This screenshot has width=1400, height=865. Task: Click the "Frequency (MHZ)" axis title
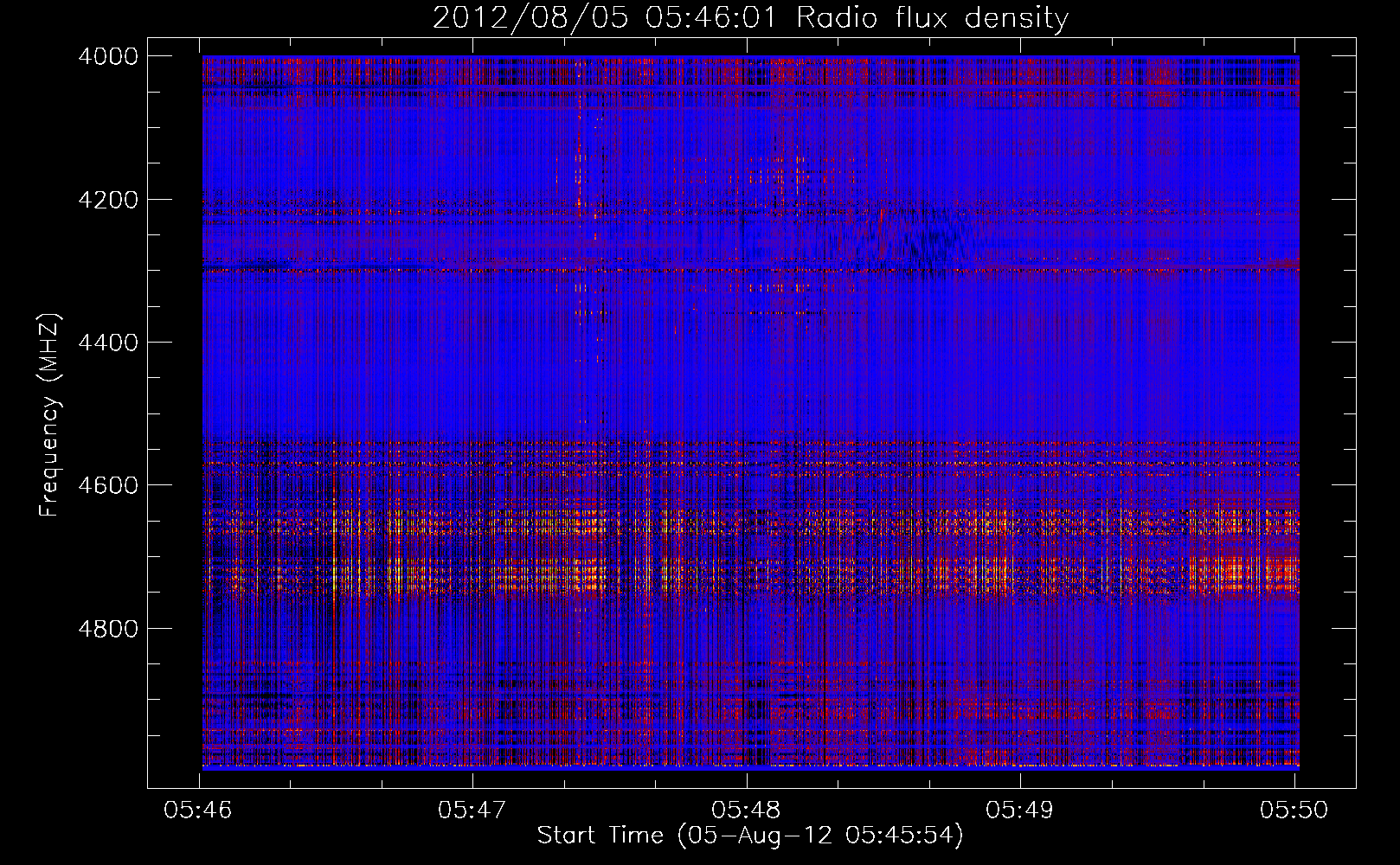[50, 415]
